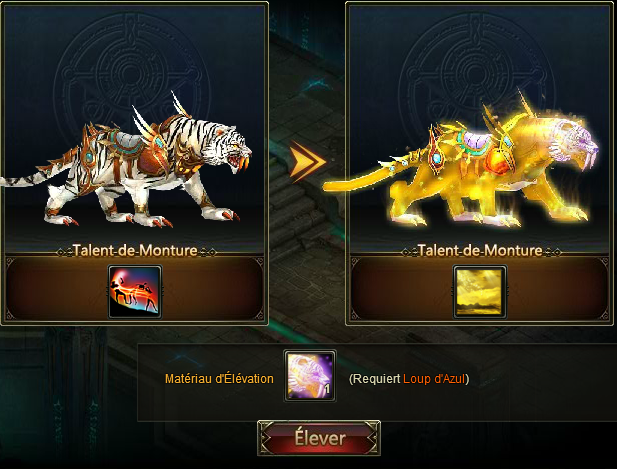Click the golden tiger's saber-toothed head
The height and width of the screenshot is (469, 617).
pyautogui.click(x=575, y=144)
